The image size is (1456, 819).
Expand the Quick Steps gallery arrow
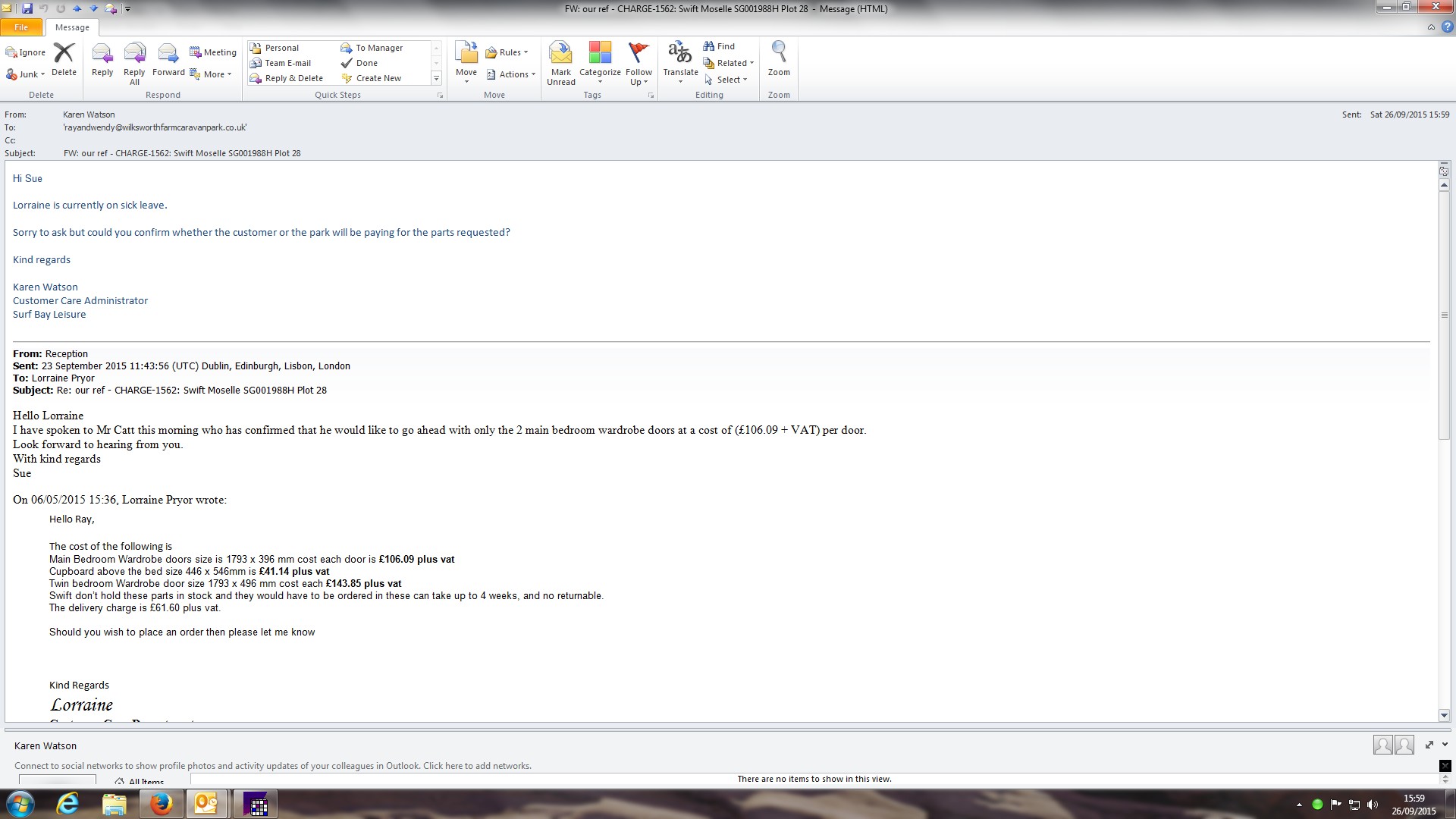(x=436, y=78)
